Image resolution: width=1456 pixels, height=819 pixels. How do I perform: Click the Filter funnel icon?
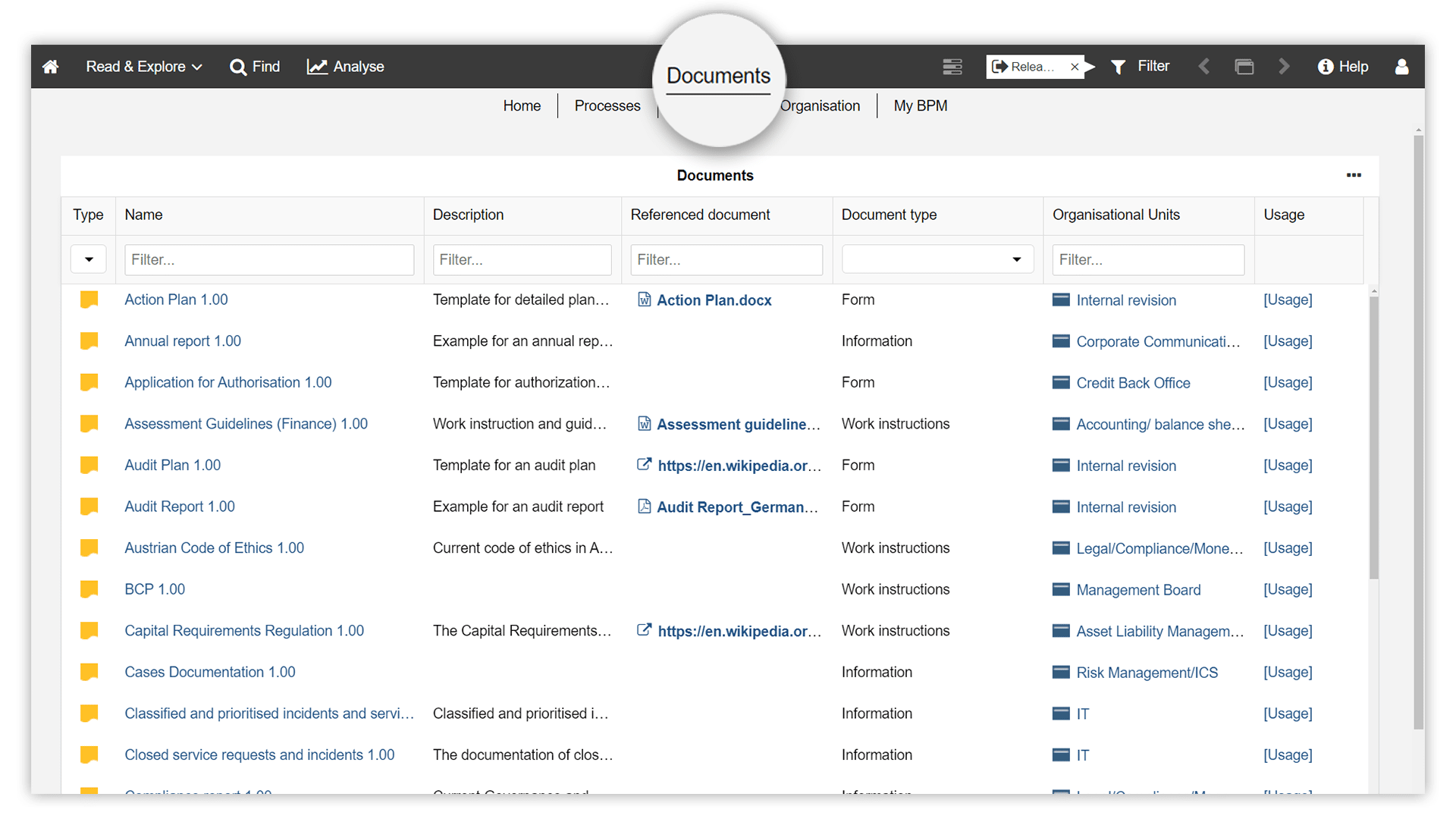pos(1118,67)
